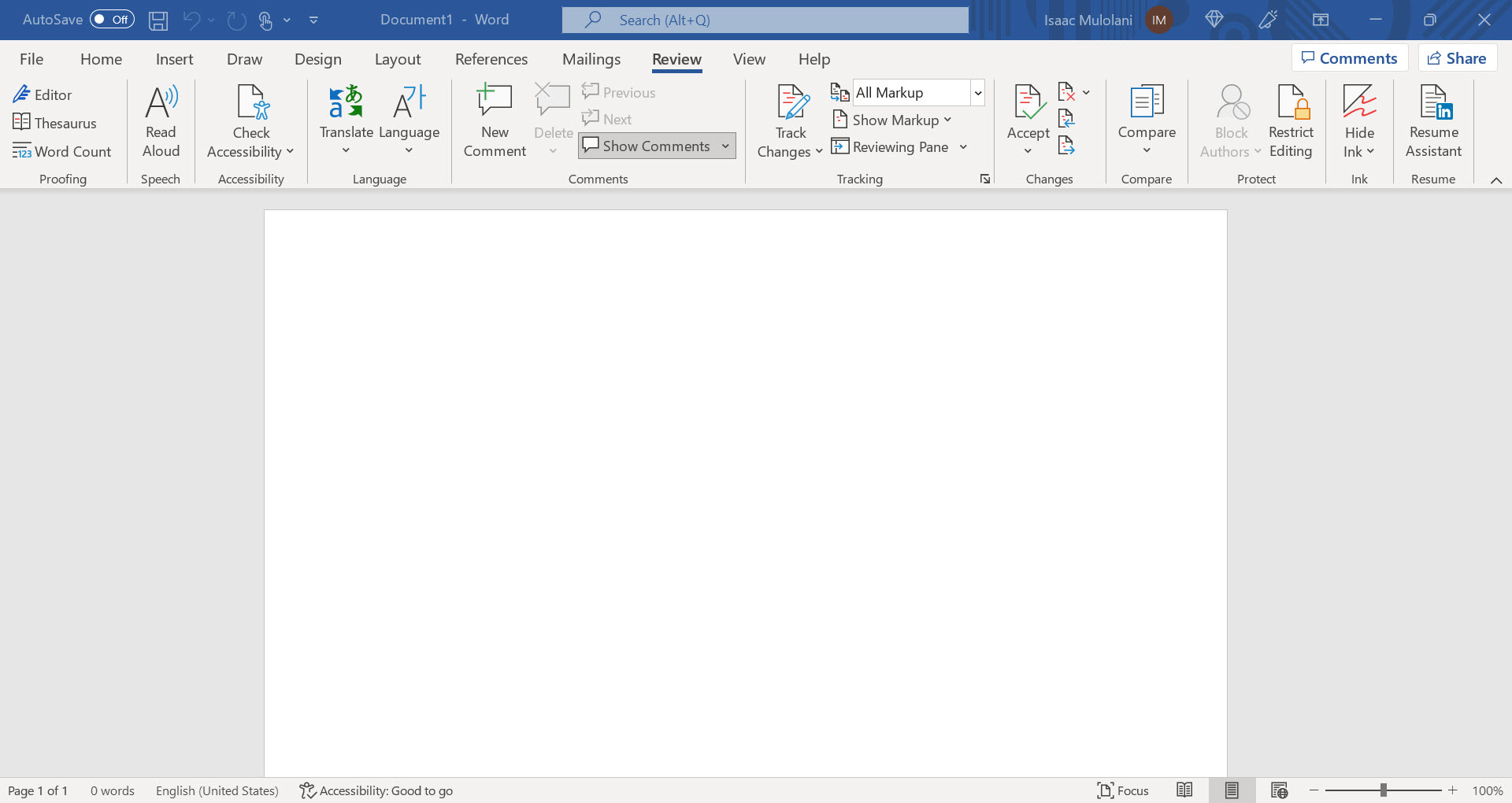The width and height of the screenshot is (1512, 803).
Task: Click the Undo arrow
Action: click(x=191, y=20)
